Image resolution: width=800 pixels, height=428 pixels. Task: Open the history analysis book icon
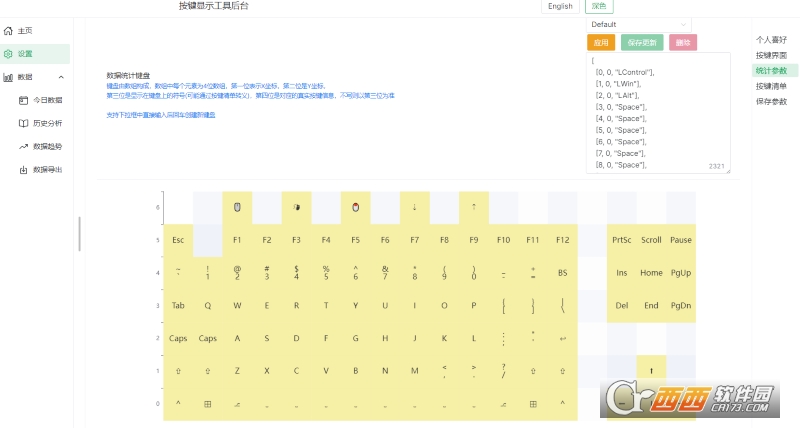click(23, 123)
